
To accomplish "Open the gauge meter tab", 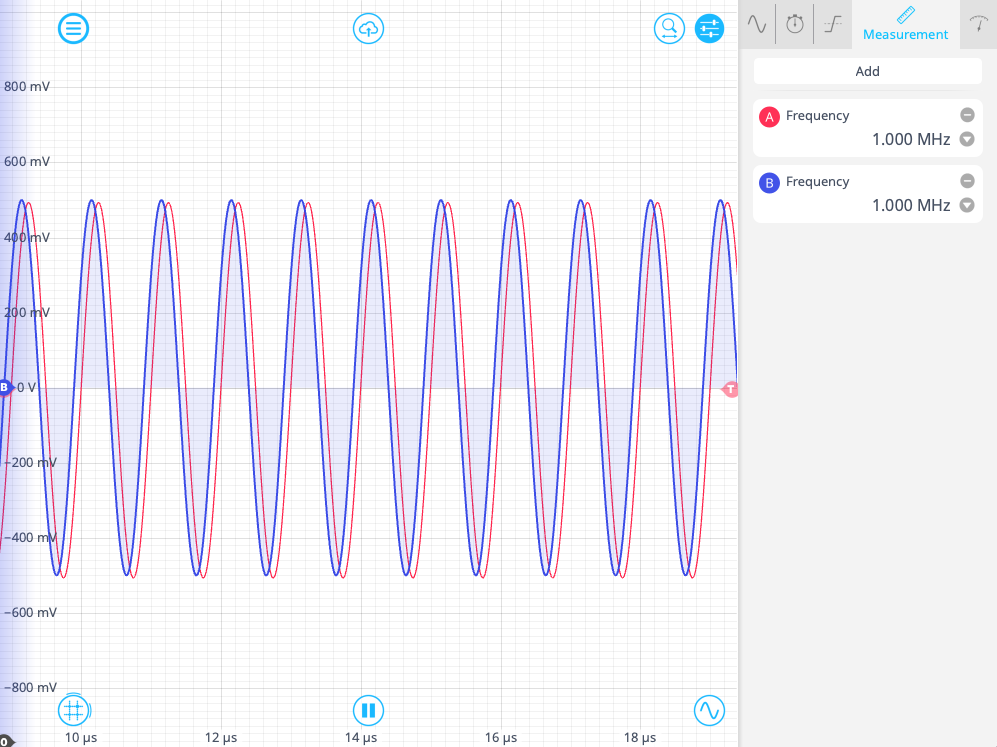I will click(978, 24).
